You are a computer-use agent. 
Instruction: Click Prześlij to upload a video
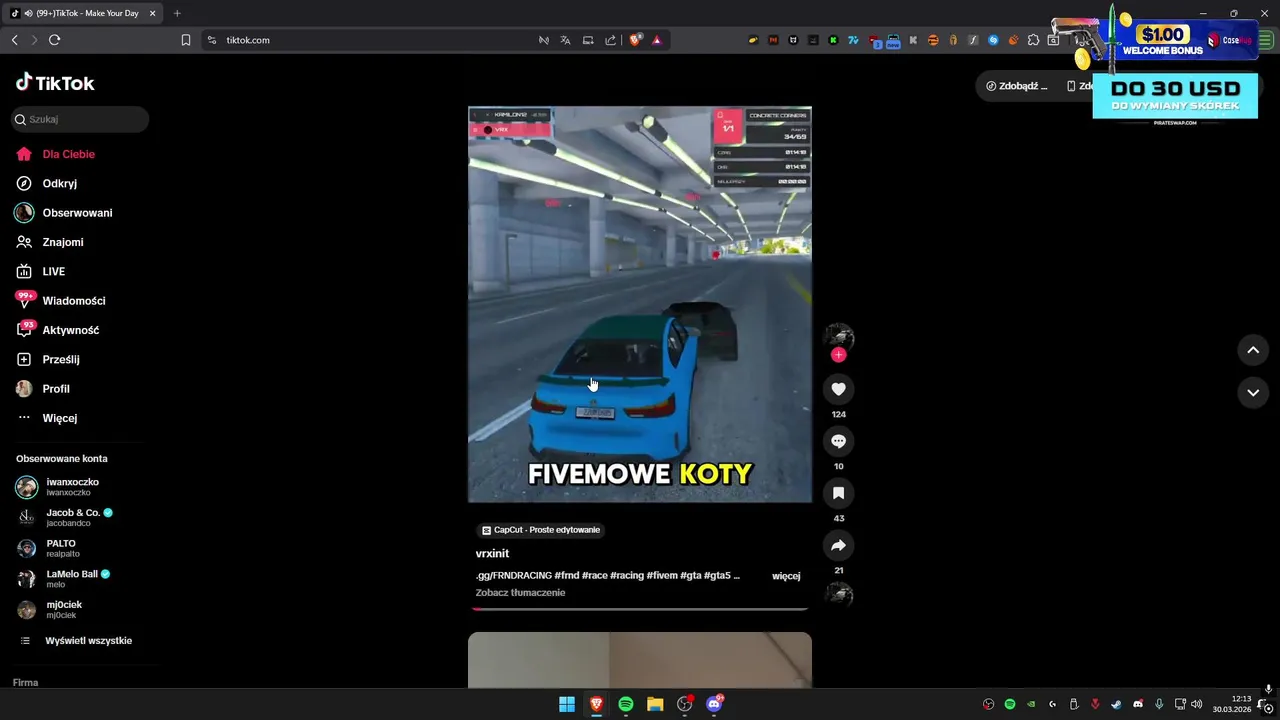[x=48, y=359]
